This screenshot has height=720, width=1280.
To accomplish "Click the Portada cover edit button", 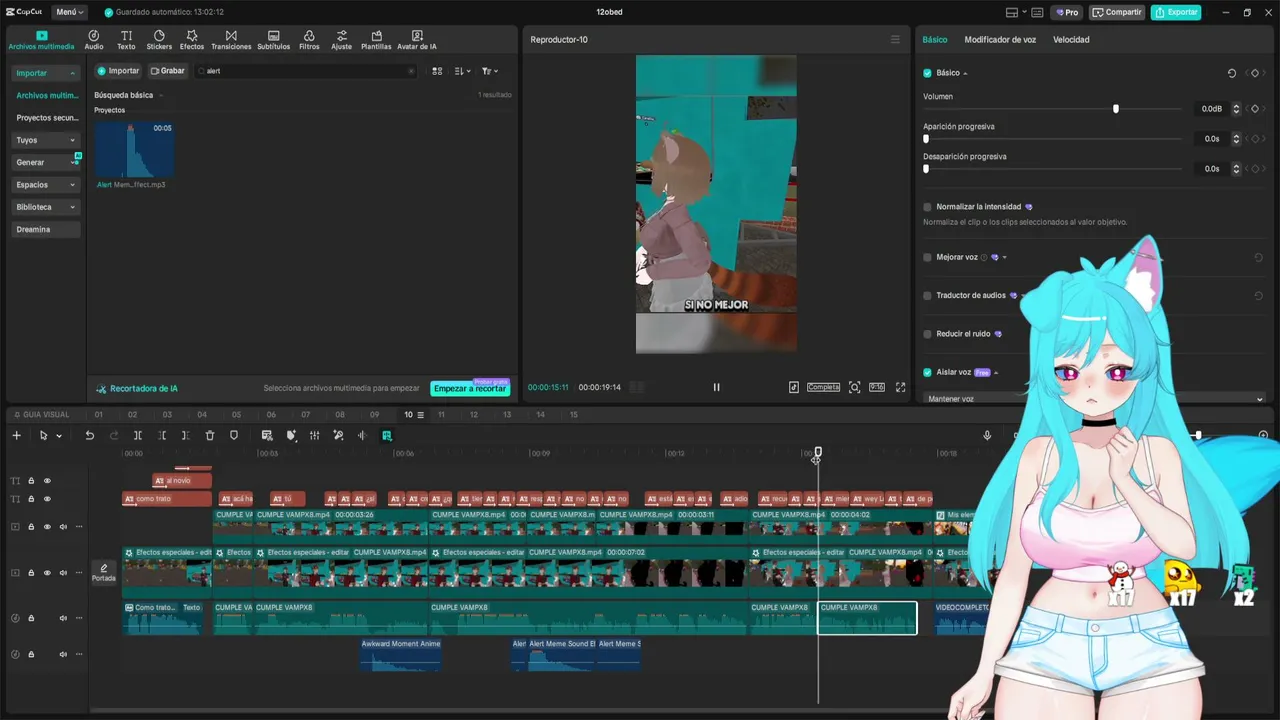I will click(x=104, y=572).
